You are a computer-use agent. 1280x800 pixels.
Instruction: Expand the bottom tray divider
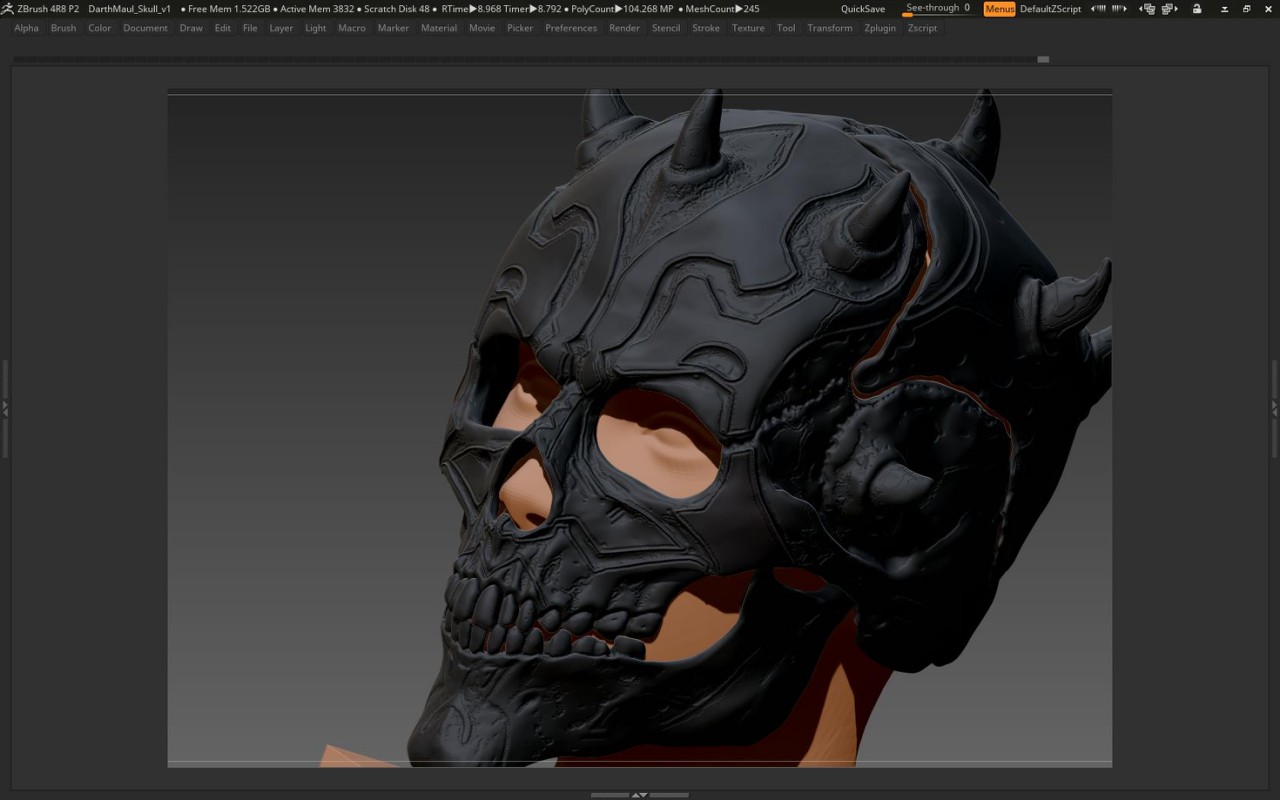coord(640,795)
